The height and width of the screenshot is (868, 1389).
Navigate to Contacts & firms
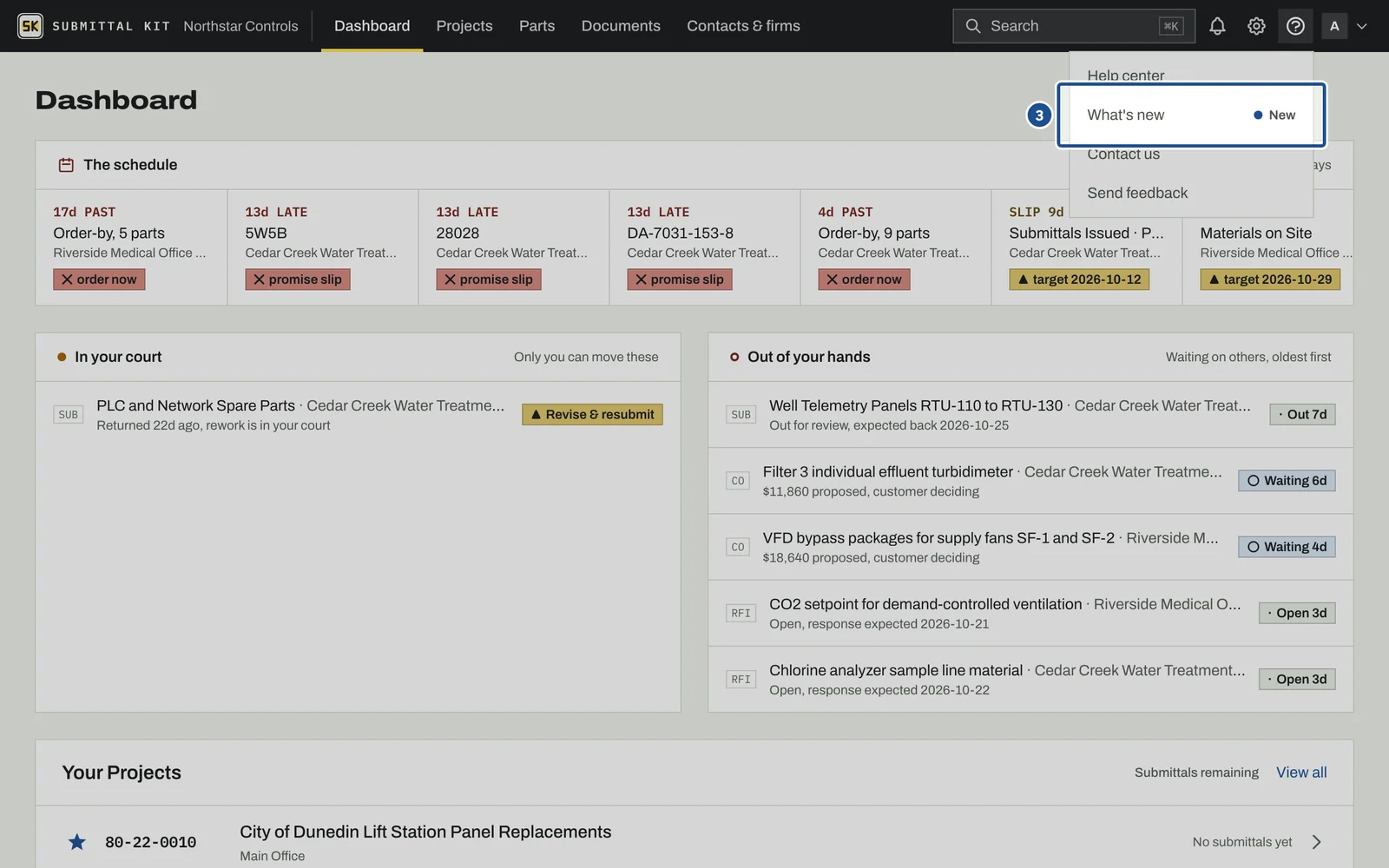point(743,26)
